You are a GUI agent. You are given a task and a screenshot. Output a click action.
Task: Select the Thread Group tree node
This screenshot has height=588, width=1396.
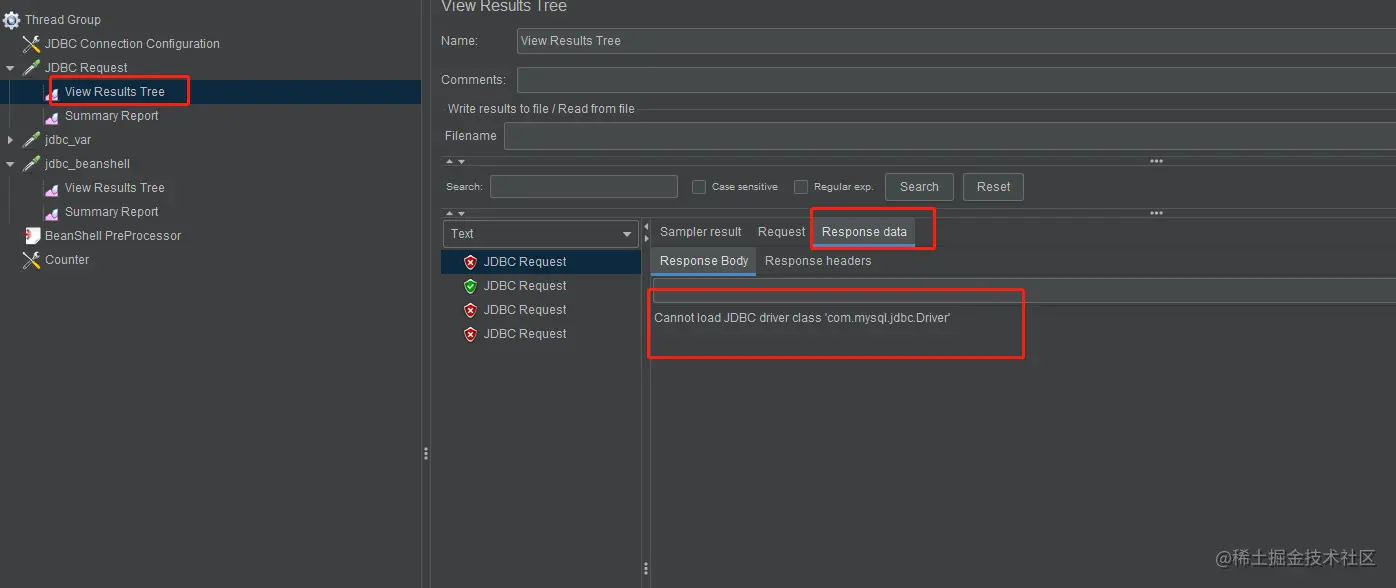[x=63, y=20]
